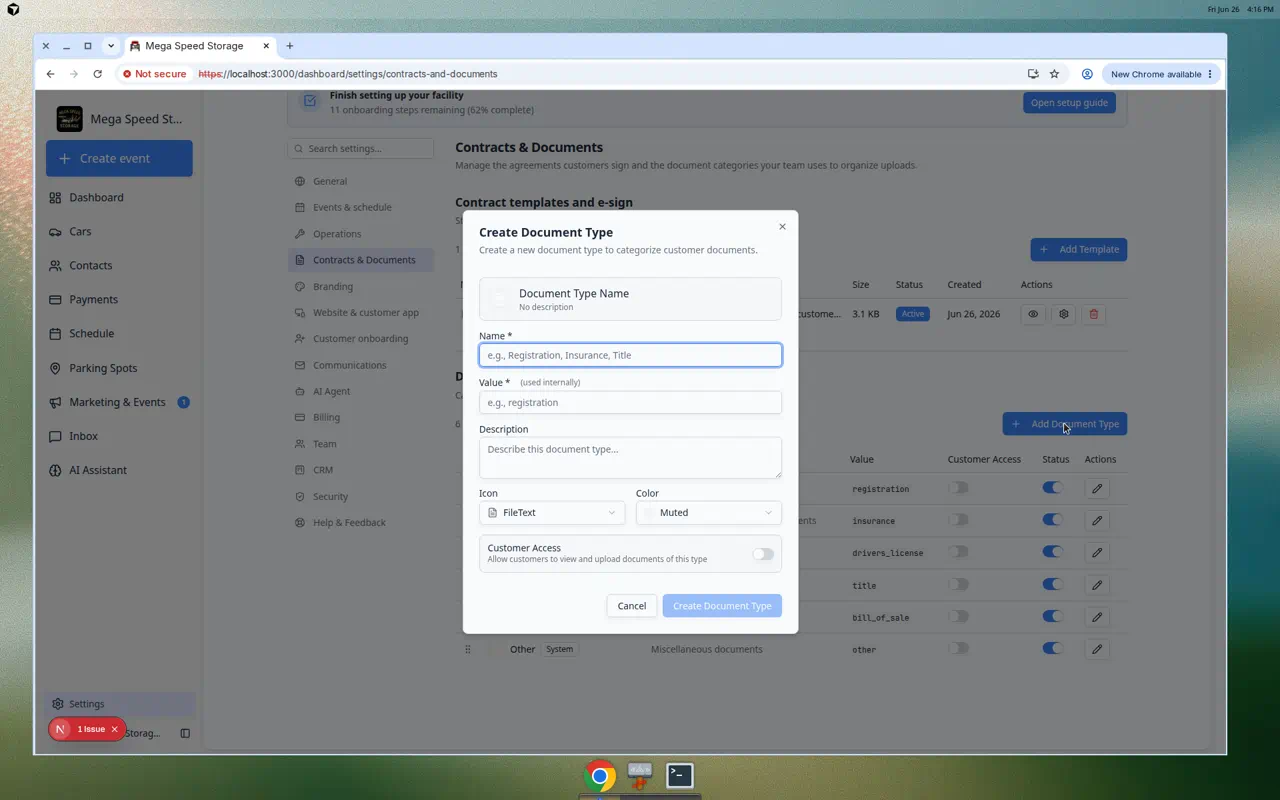This screenshot has height=800, width=1280.
Task: Edit the drivers_license document type
Action: (x=1097, y=553)
